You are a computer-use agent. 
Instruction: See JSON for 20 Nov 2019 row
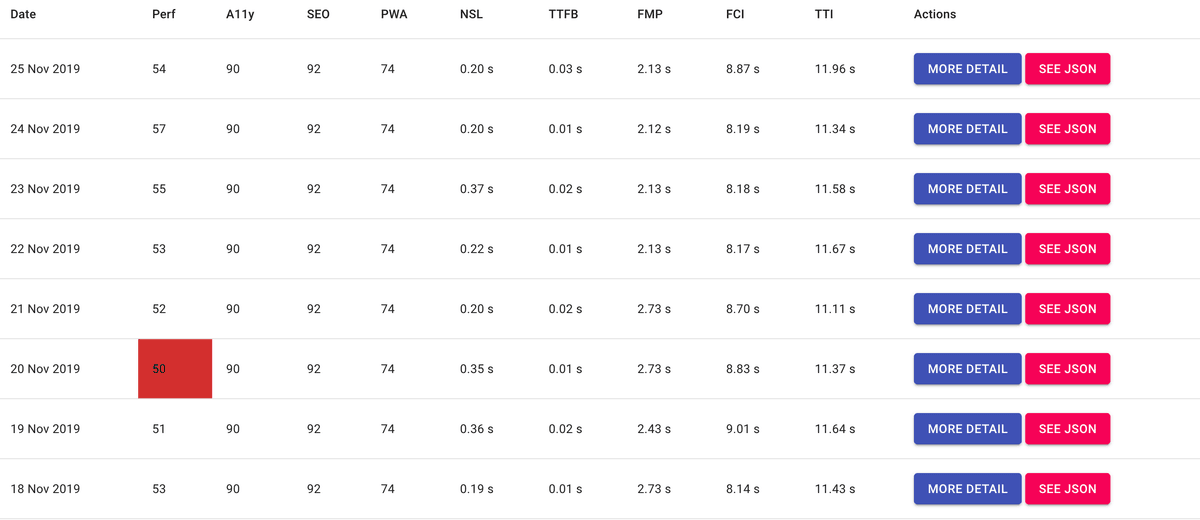[x=1067, y=369]
